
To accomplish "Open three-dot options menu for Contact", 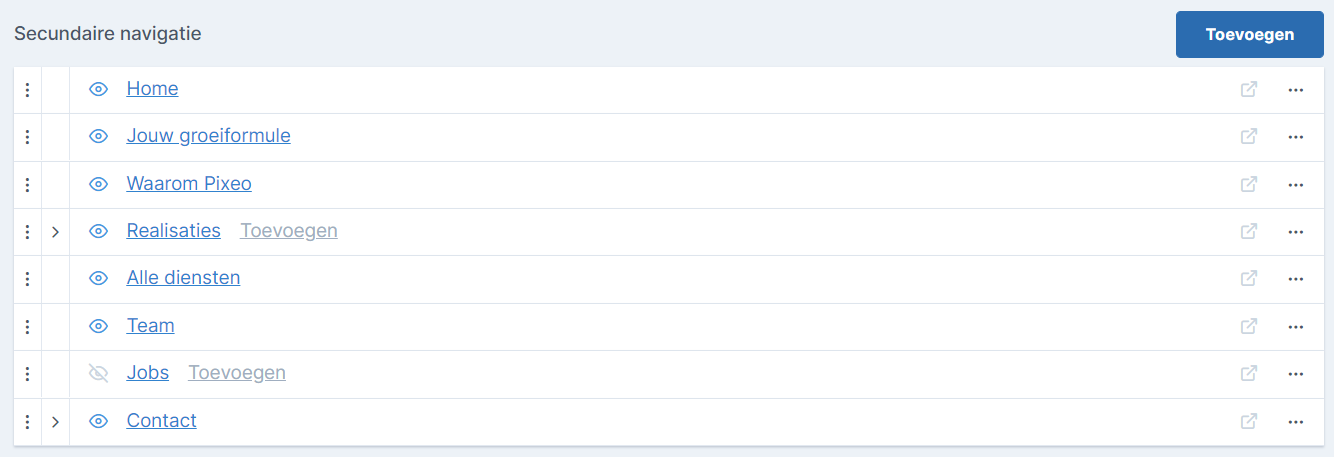I will tap(1296, 421).
